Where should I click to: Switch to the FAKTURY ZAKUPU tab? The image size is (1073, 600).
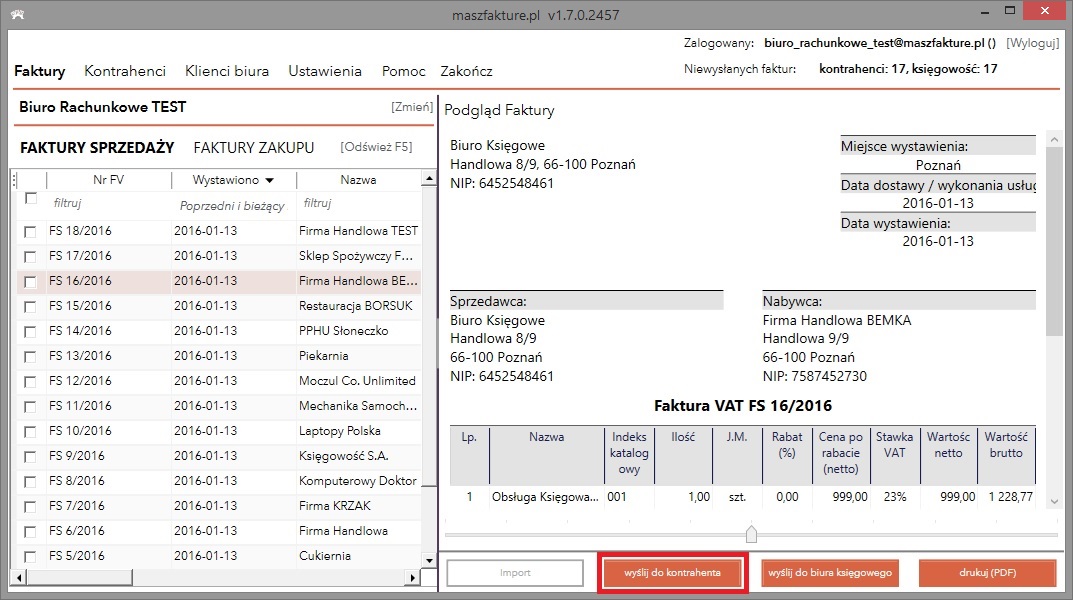point(254,148)
